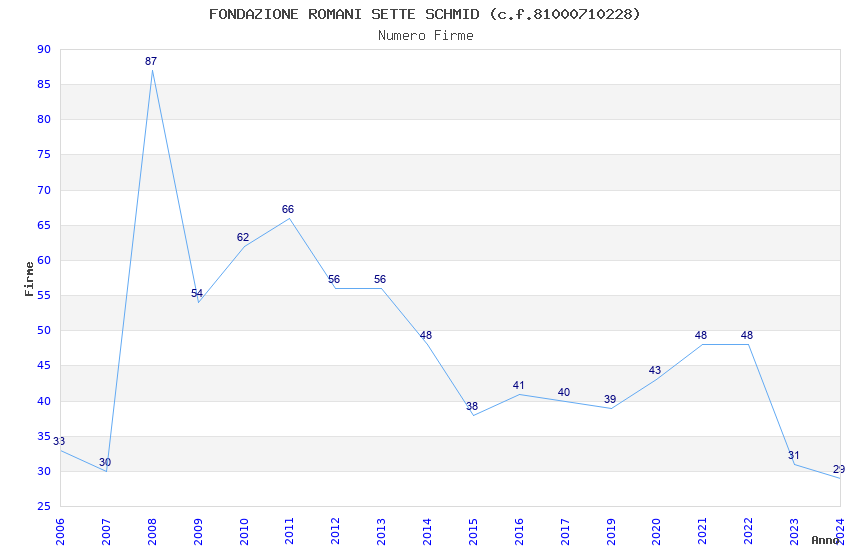Click the 48 data label for 2021

click(x=701, y=335)
